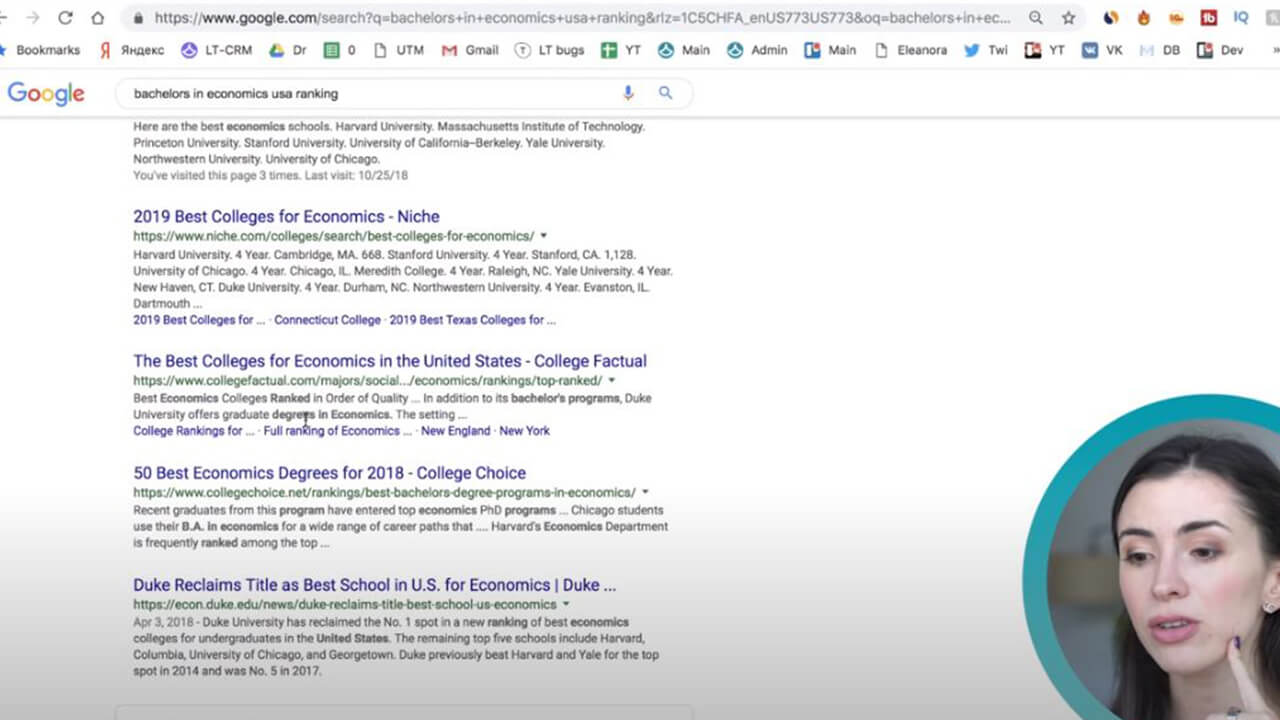Open 'The Best Colleges for Economics' College Factual result
Image resolution: width=1280 pixels, height=720 pixels.
click(x=390, y=361)
